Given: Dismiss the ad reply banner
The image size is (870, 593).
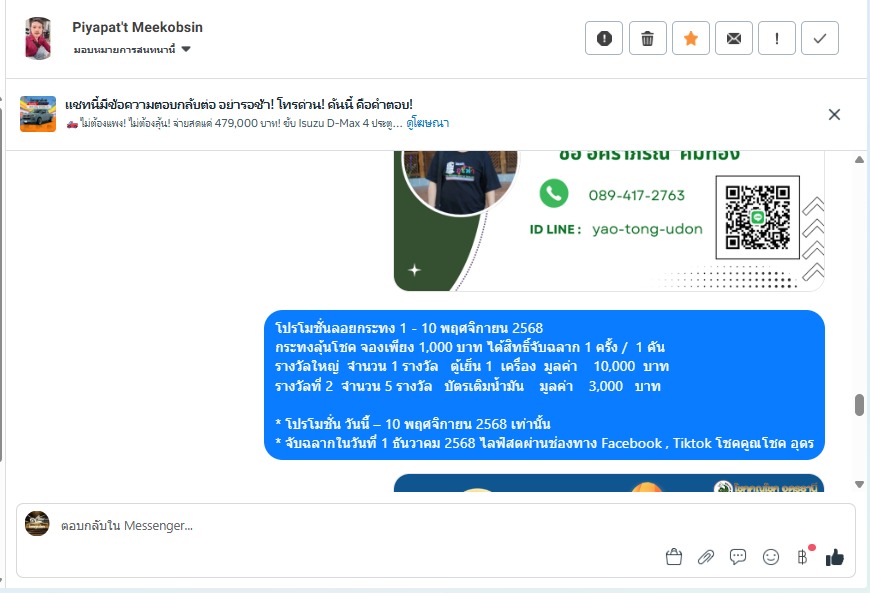Looking at the screenshot, I should point(834,114).
